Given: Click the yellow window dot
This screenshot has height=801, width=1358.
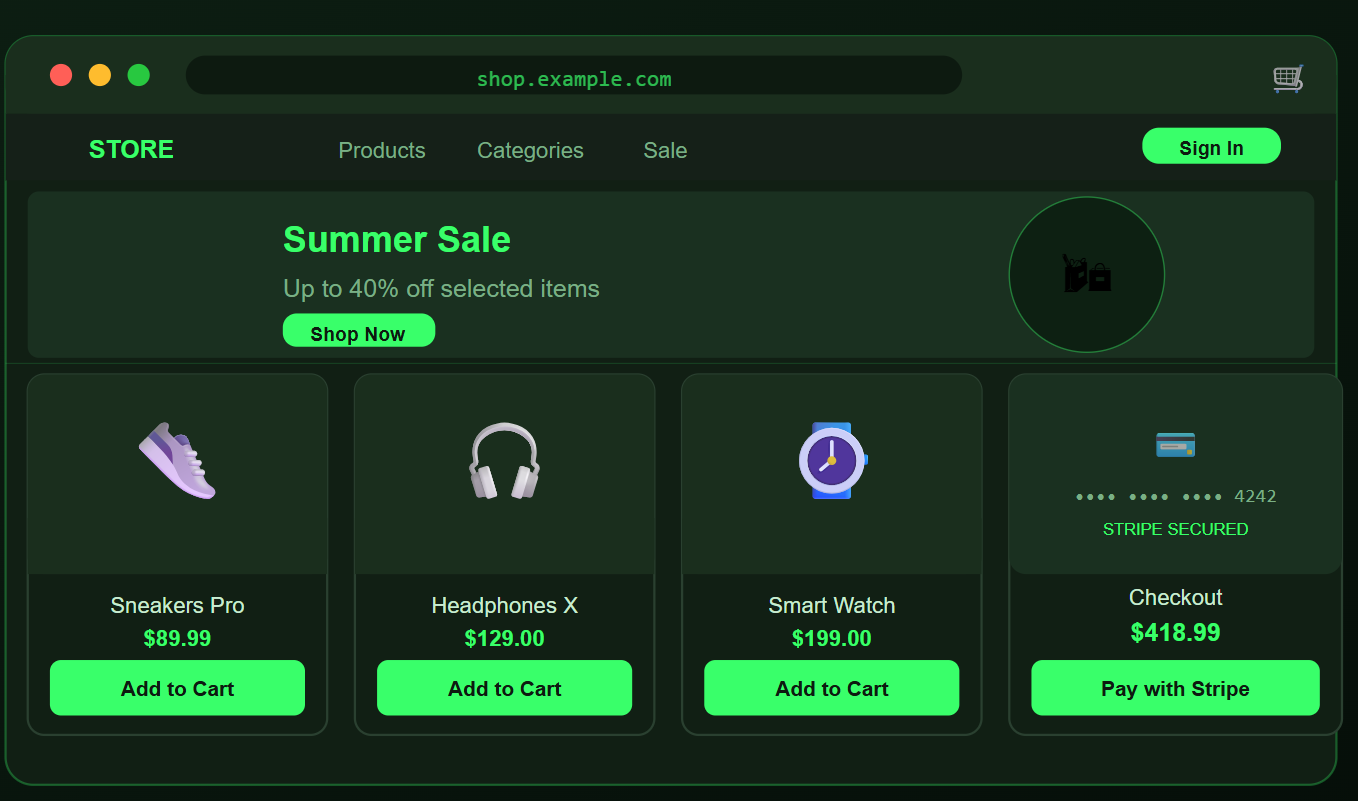Looking at the screenshot, I should coord(100,75).
